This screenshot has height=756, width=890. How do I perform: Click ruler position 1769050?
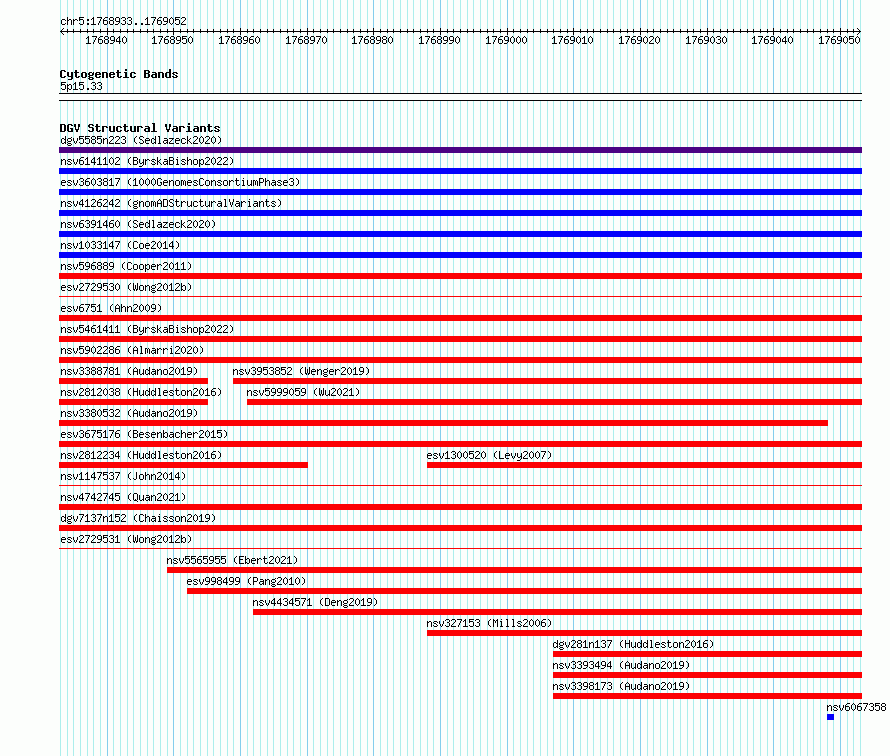pyautogui.click(x=839, y=40)
